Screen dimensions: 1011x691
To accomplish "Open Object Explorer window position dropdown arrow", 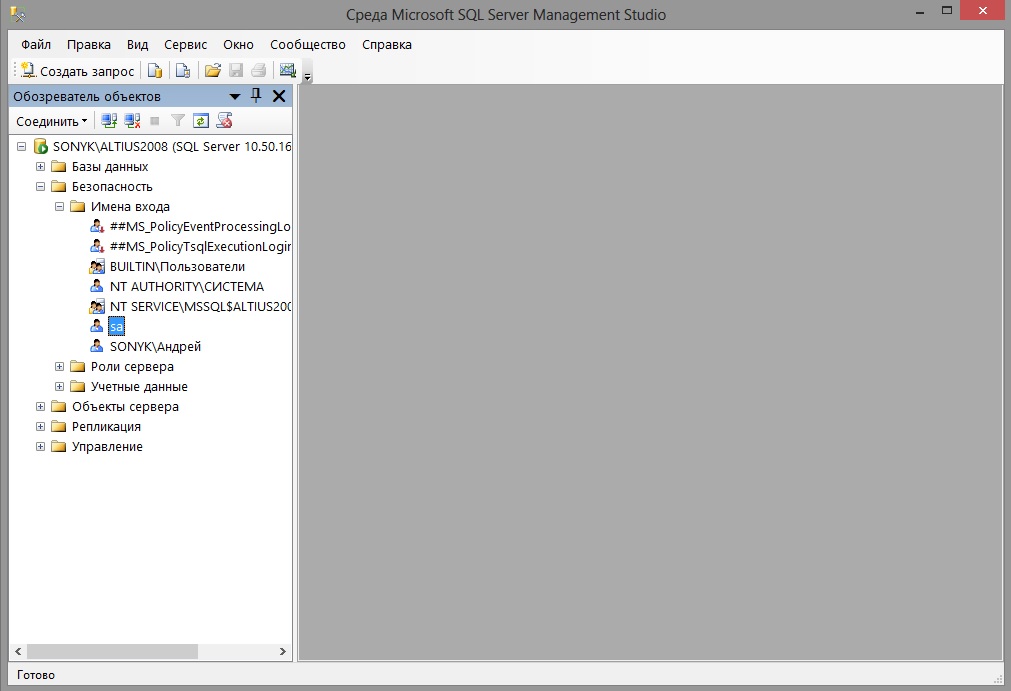I will 235,97.
